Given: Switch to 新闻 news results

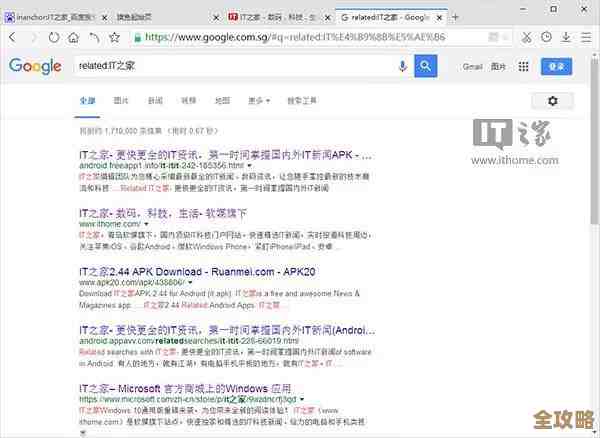Looking at the screenshot, I should tap(155, 101).
